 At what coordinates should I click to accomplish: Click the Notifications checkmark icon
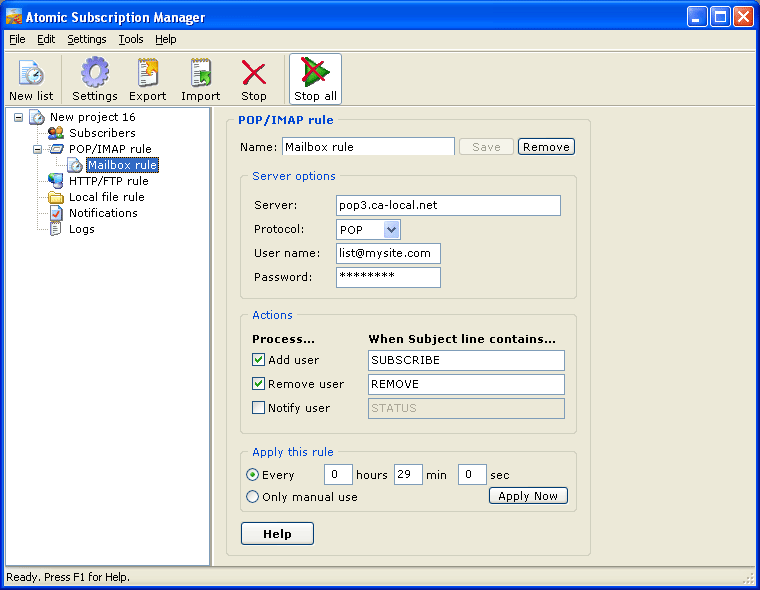click(x=56, y=213)
